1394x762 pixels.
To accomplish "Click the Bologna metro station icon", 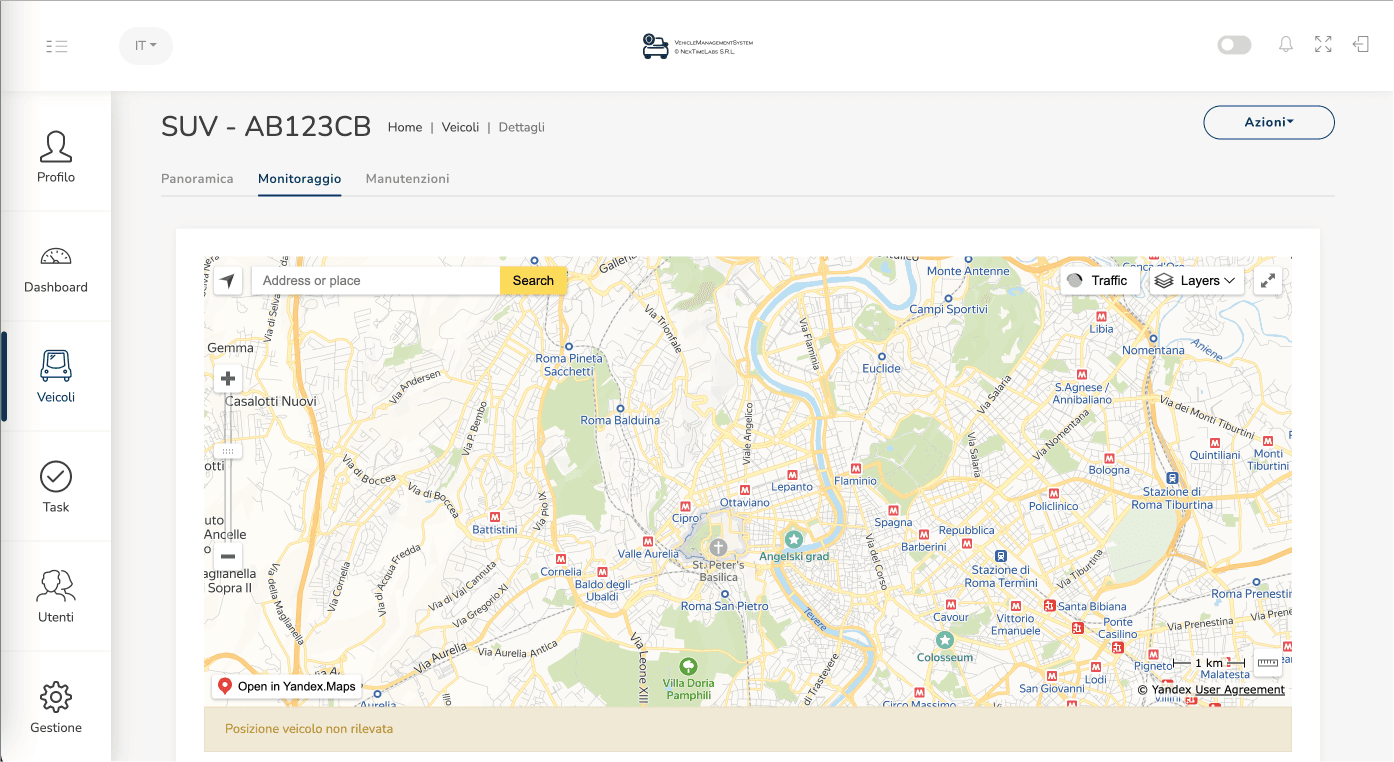I will (1109, 457).
